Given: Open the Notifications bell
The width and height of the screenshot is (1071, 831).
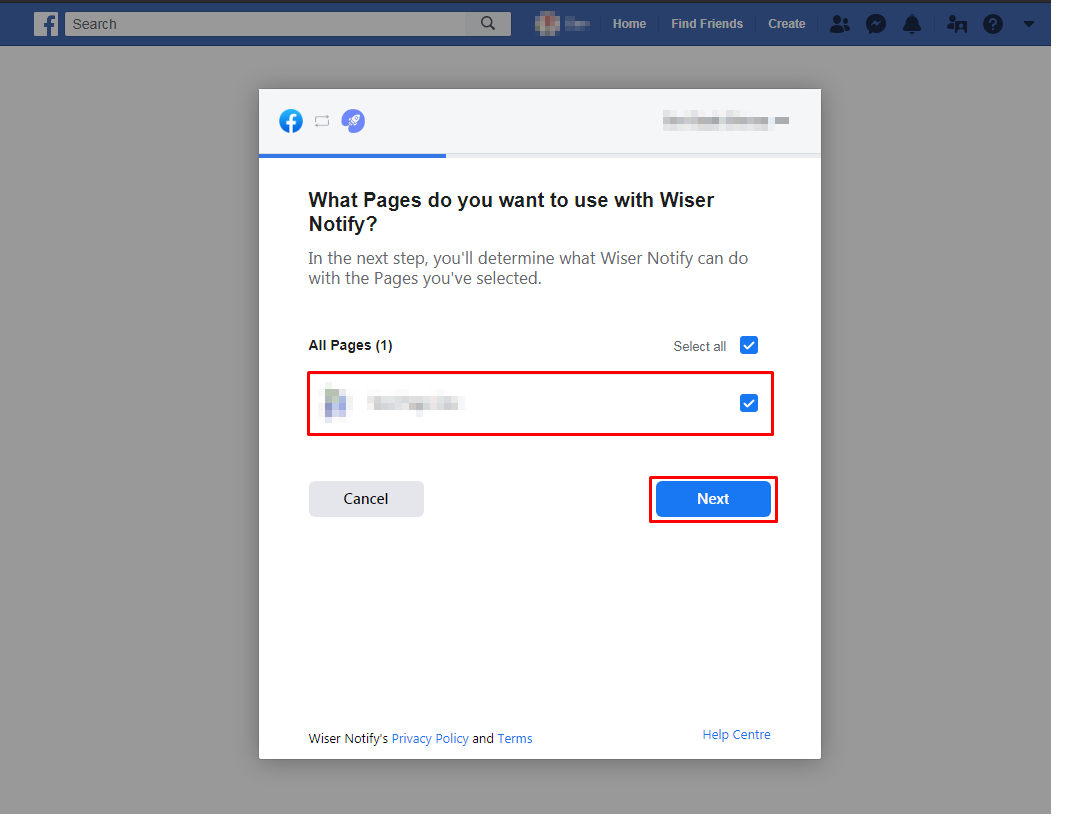Looking at the screenshot, I should pos(912,25).
